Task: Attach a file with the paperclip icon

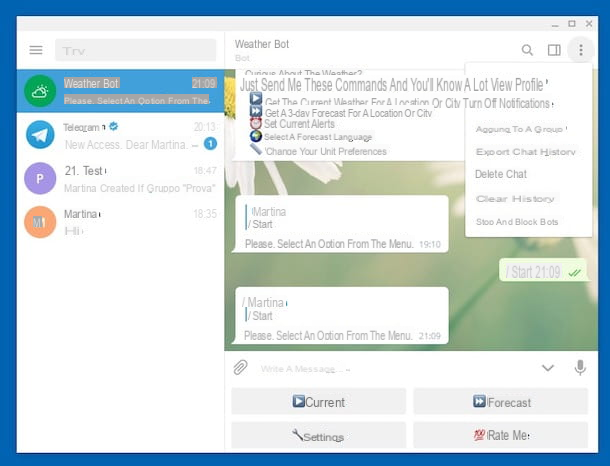Action: coord(240,367)
